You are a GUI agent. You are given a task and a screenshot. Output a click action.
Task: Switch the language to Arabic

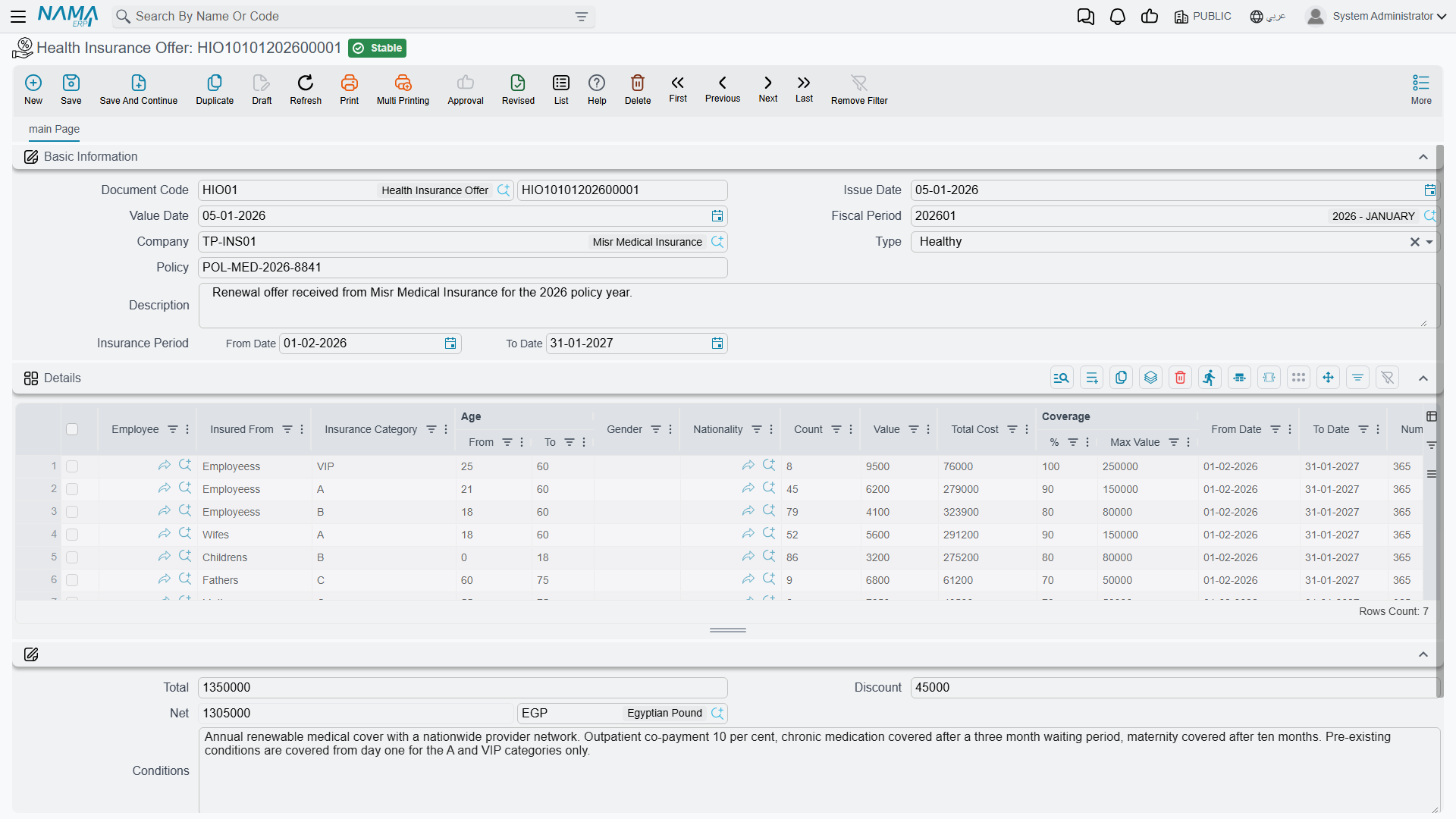click(1268, 17)
